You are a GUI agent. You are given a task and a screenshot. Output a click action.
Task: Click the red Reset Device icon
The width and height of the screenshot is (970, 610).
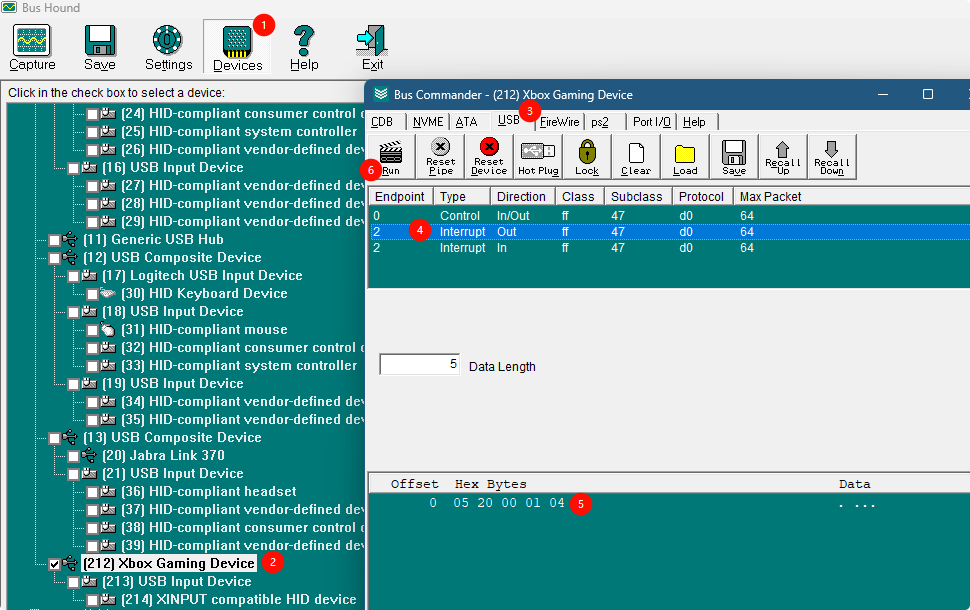click(x=489, y=147)
